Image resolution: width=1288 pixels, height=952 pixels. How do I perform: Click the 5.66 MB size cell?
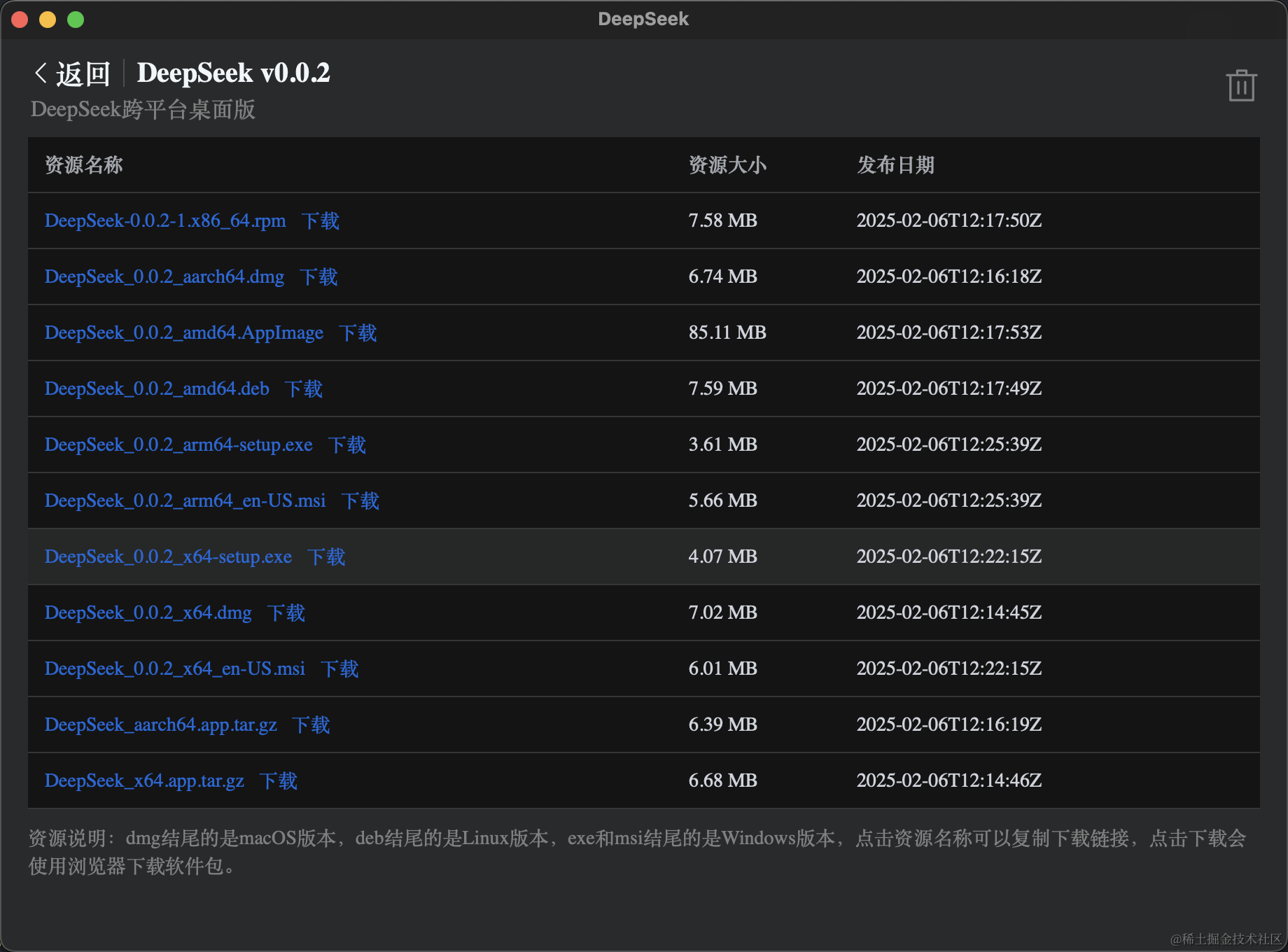click(723, 500)
